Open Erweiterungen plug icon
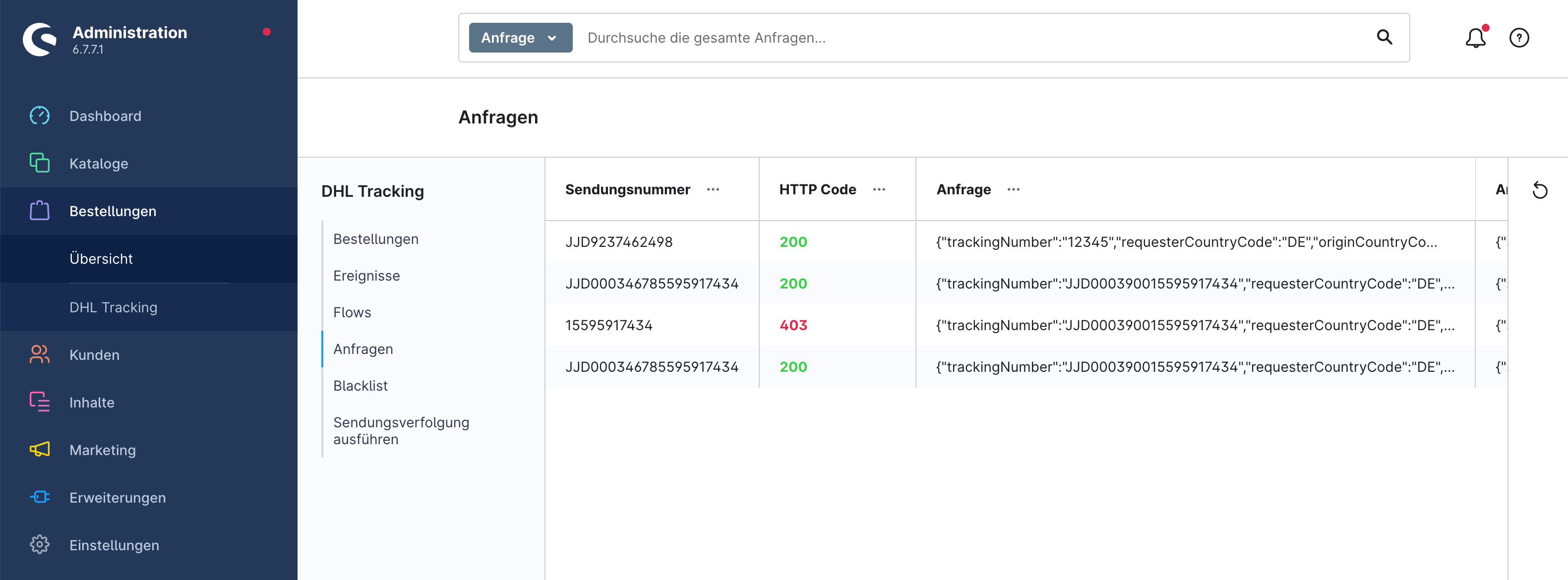Viewport: 1568px width, 580px height. (x=40, y=497)
